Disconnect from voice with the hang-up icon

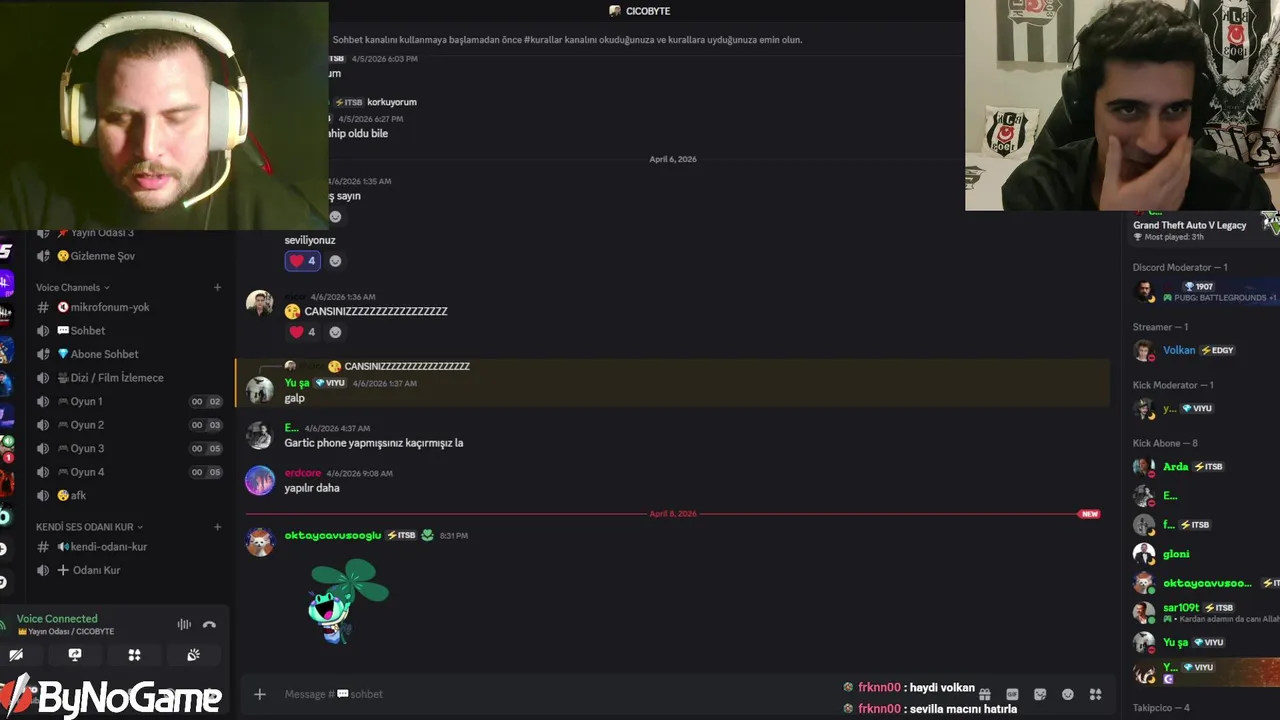click(x=209, y=624)
